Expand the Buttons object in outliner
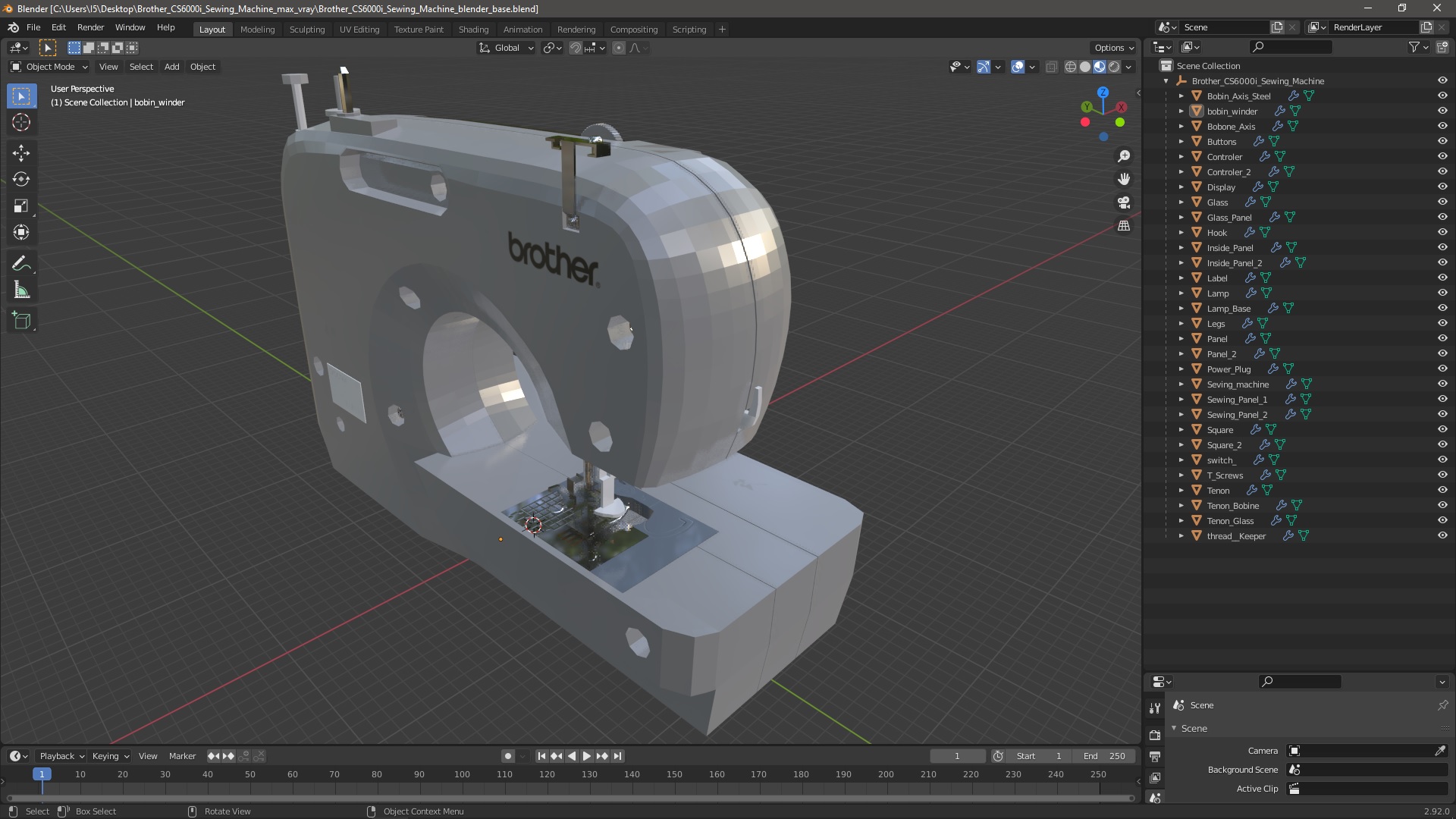 coord(1181,142)
